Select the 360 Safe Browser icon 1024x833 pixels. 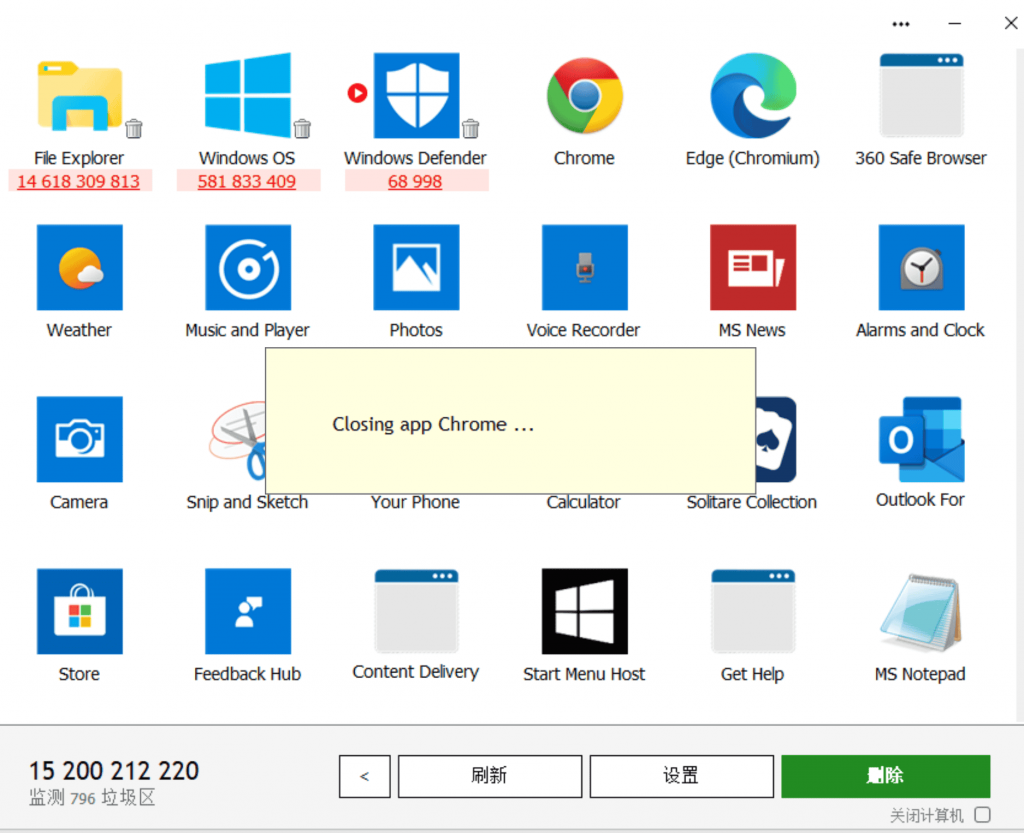(x=919, y=95)
